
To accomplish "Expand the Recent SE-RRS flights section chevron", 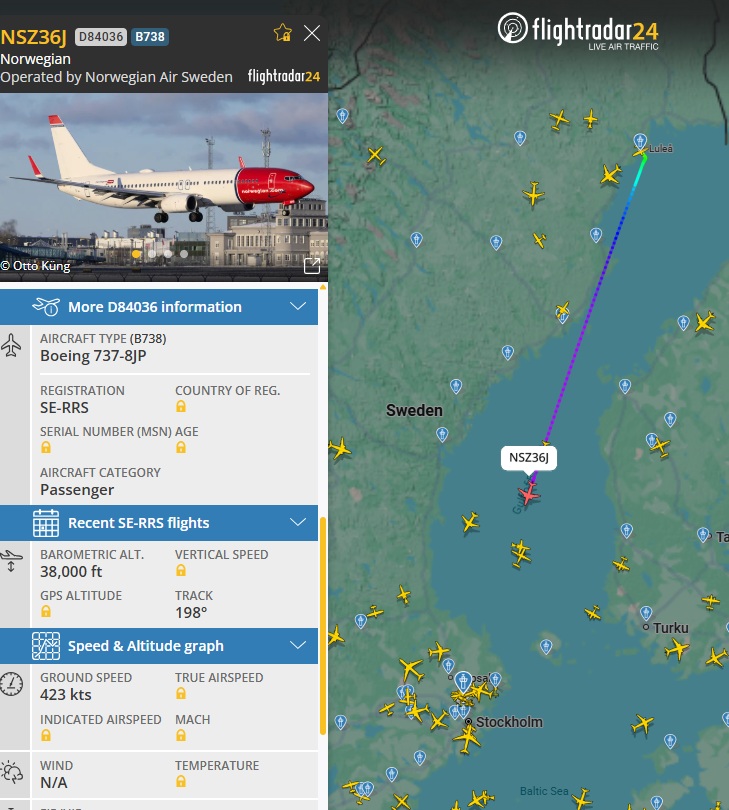I will point(298,522).
